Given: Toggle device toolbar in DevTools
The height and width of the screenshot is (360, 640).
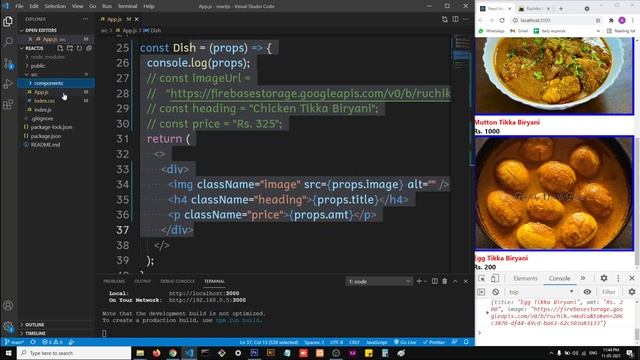Looking at the screenshot, I should click(x=495, y=278).
